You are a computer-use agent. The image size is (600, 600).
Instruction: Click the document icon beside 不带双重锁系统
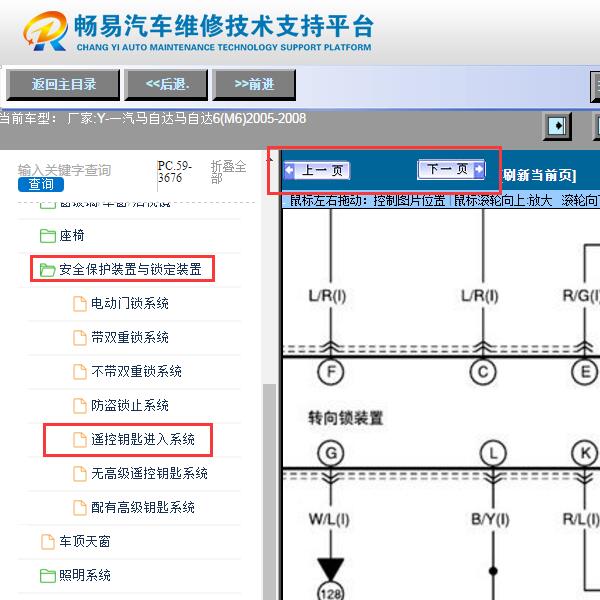tap(80, 372)
